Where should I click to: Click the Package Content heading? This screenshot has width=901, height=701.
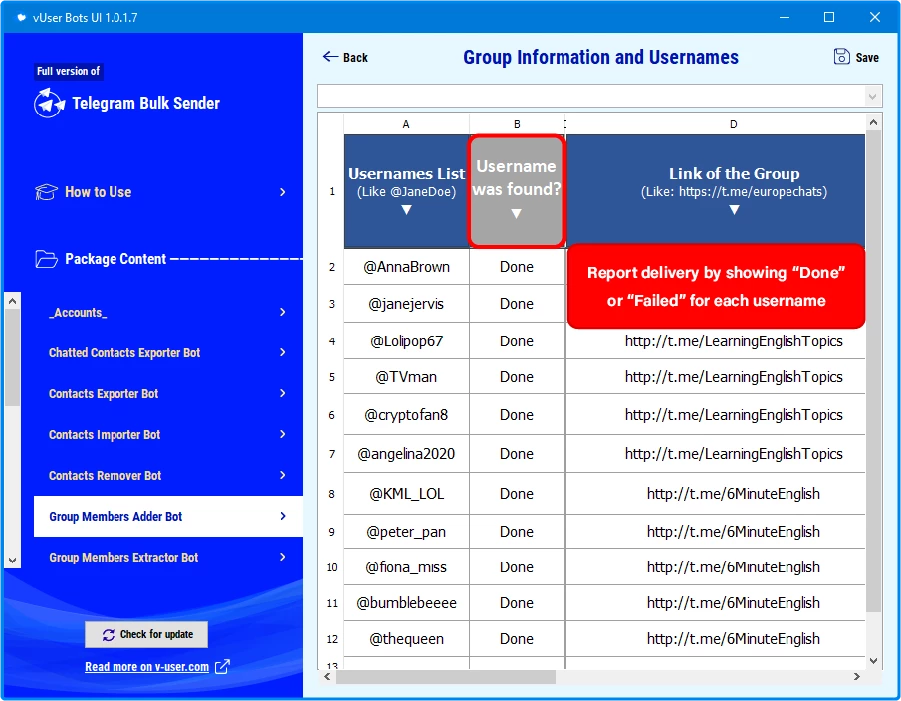[x=115, y=259]
